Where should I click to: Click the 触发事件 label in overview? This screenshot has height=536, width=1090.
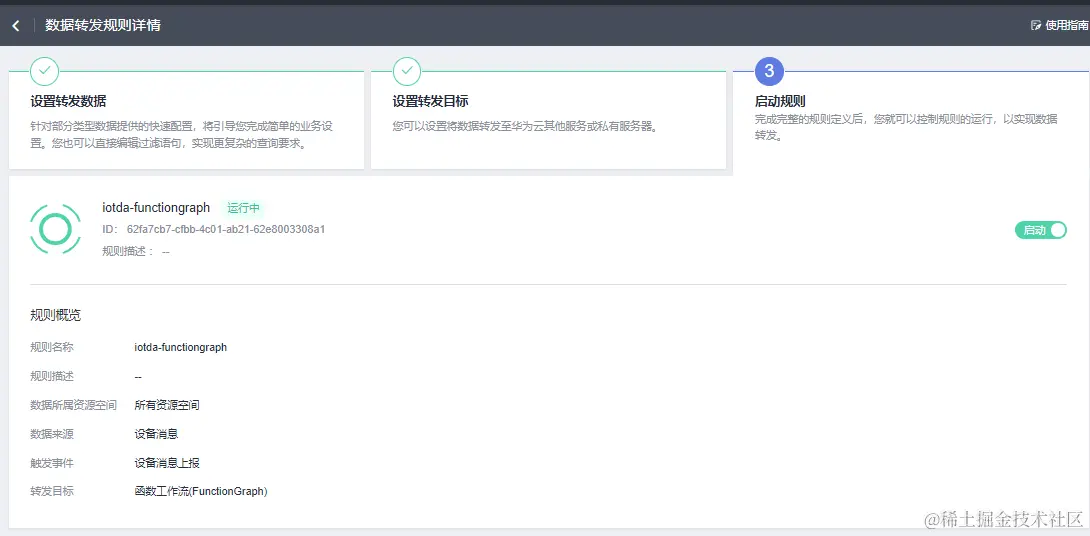pyautogui.click(x=52, y=462)
